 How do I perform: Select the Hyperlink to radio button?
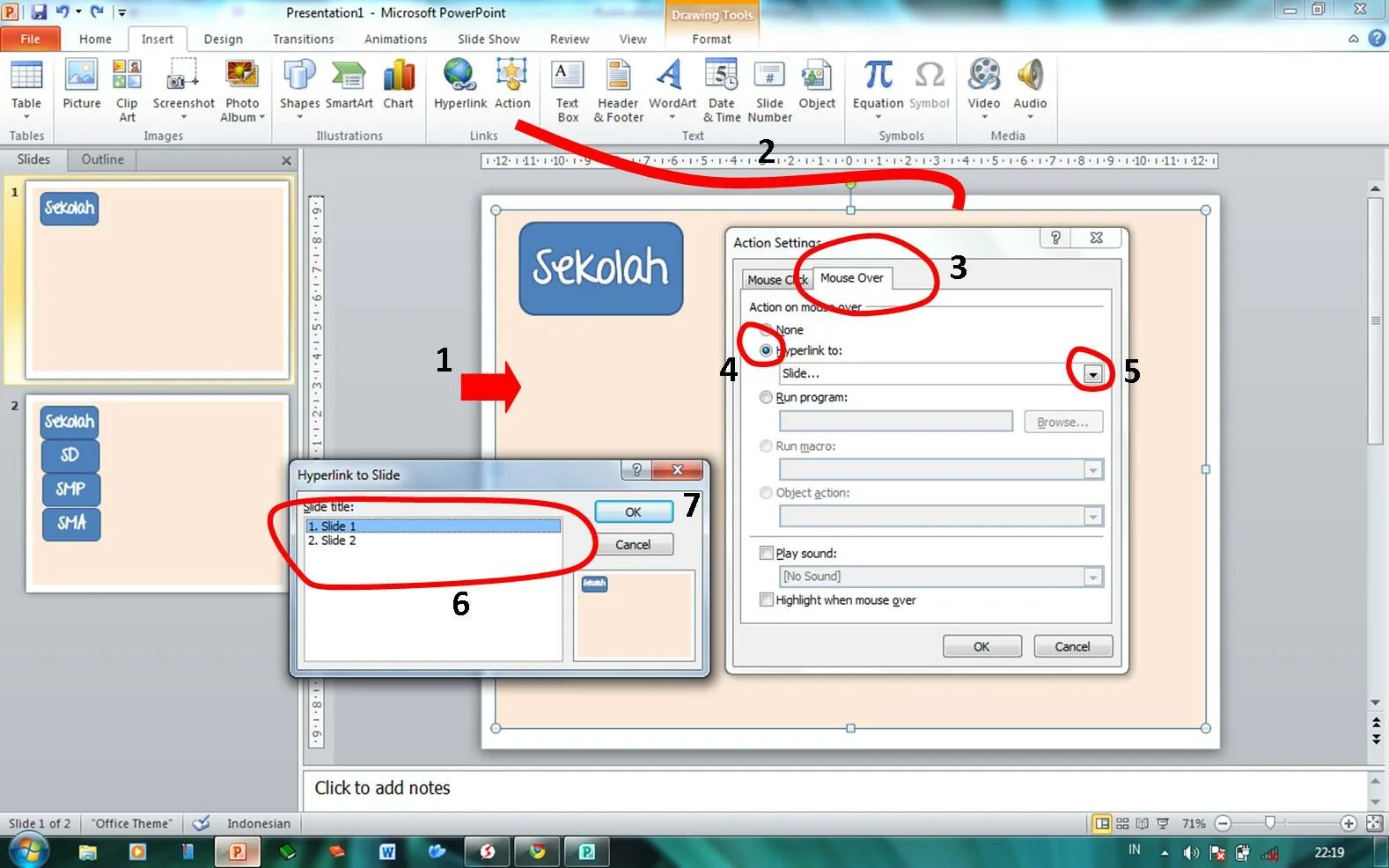point(766,350)
